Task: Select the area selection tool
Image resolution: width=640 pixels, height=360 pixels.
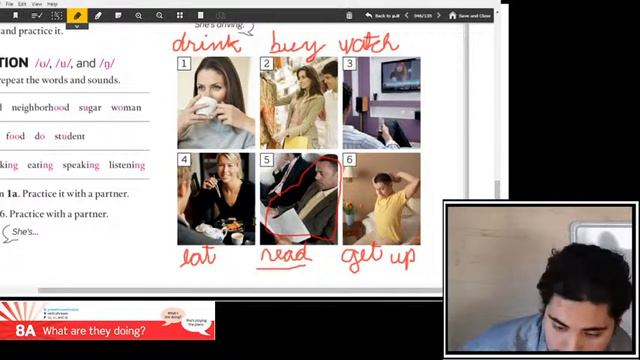Action: click(57, 16)
